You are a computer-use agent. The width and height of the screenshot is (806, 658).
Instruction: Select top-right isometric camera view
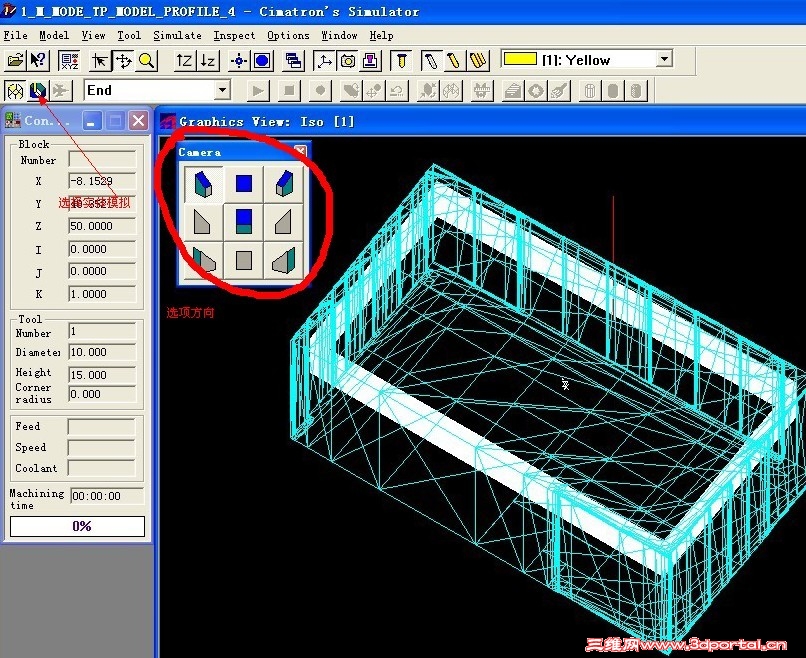[x=284, y=184]
